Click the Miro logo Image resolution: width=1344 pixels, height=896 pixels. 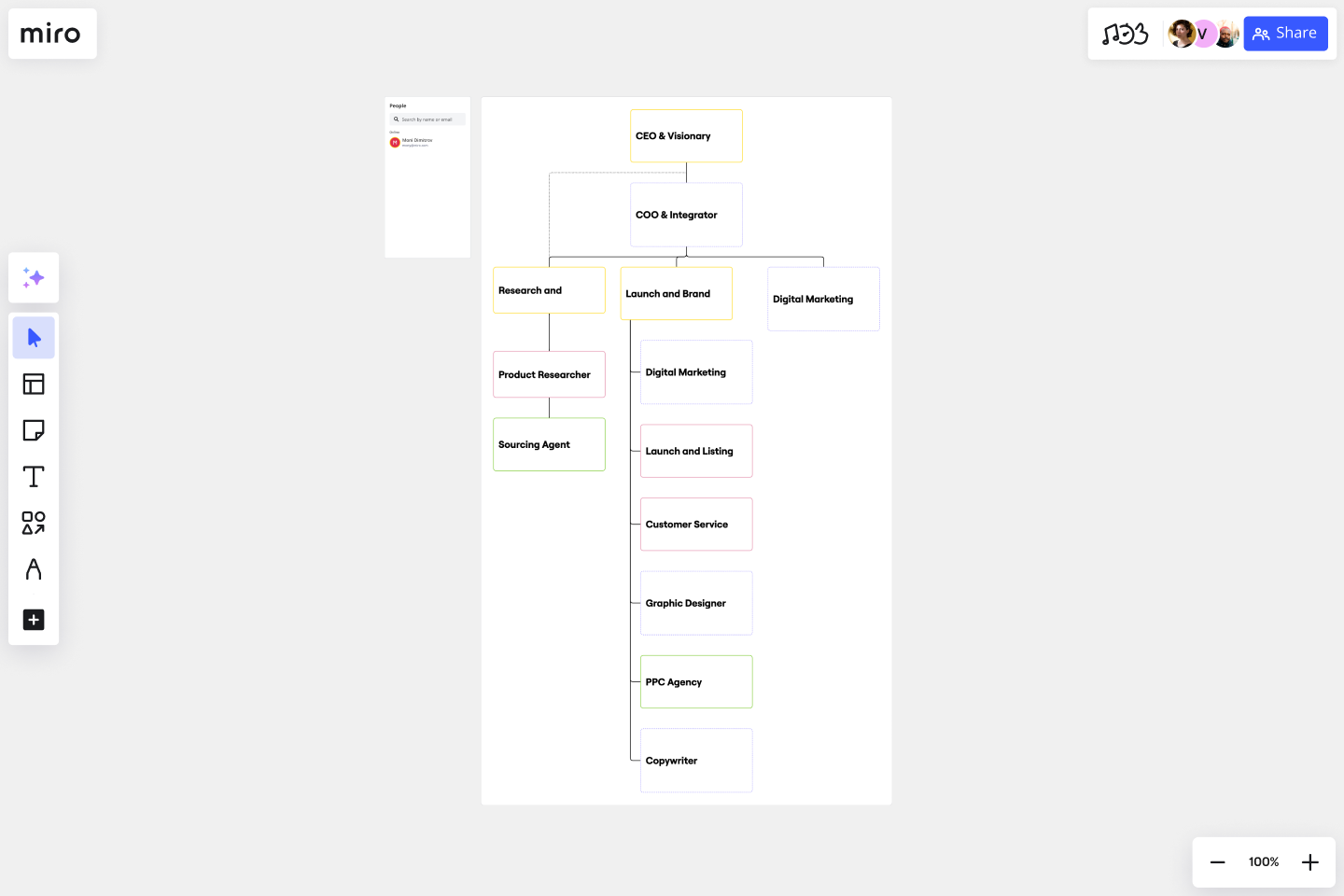[x=51, y=35]
